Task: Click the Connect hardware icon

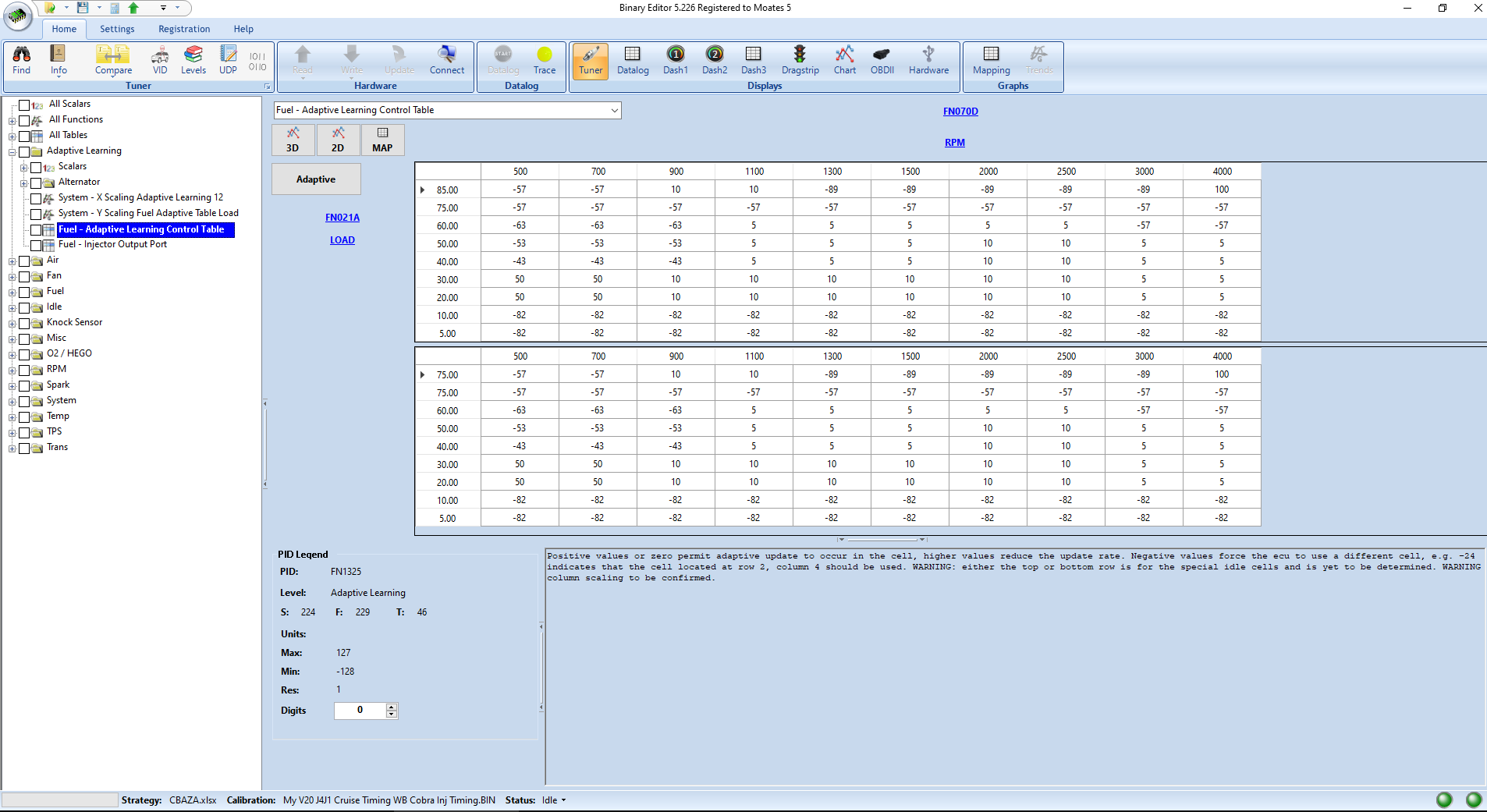Action: click(446, 60)
